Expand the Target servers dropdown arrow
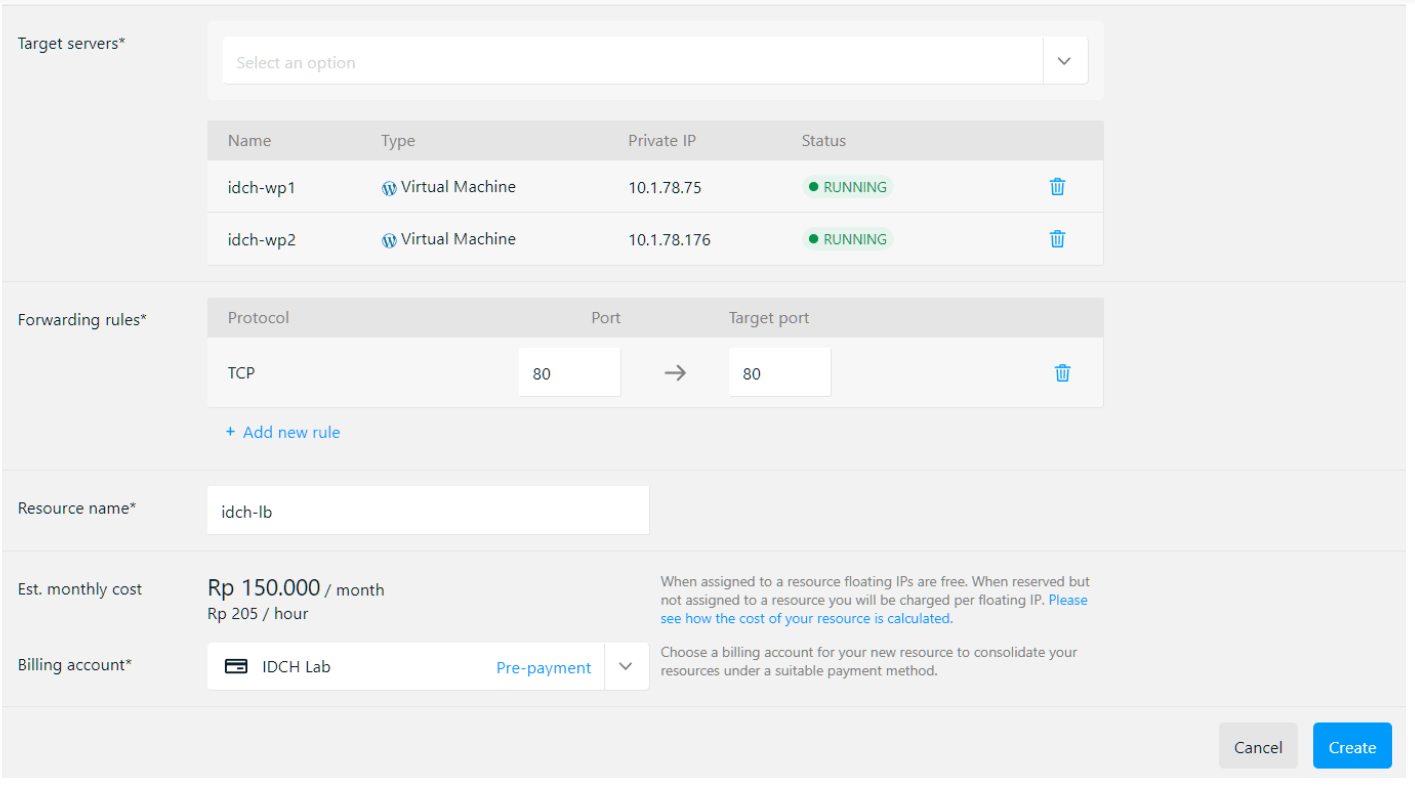This screenshot has width=1415, height=788. point(1064,62)
